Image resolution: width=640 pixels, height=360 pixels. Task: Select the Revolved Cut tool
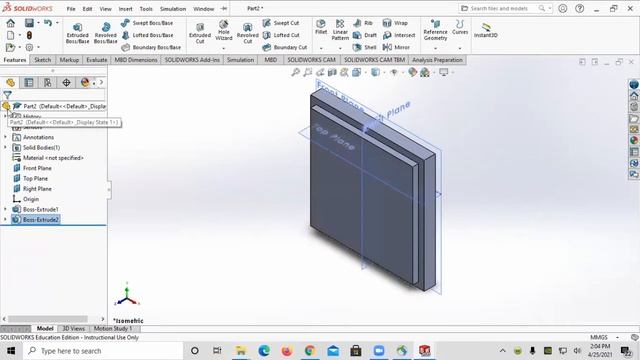pyautogui.click(x=247, y=33)
